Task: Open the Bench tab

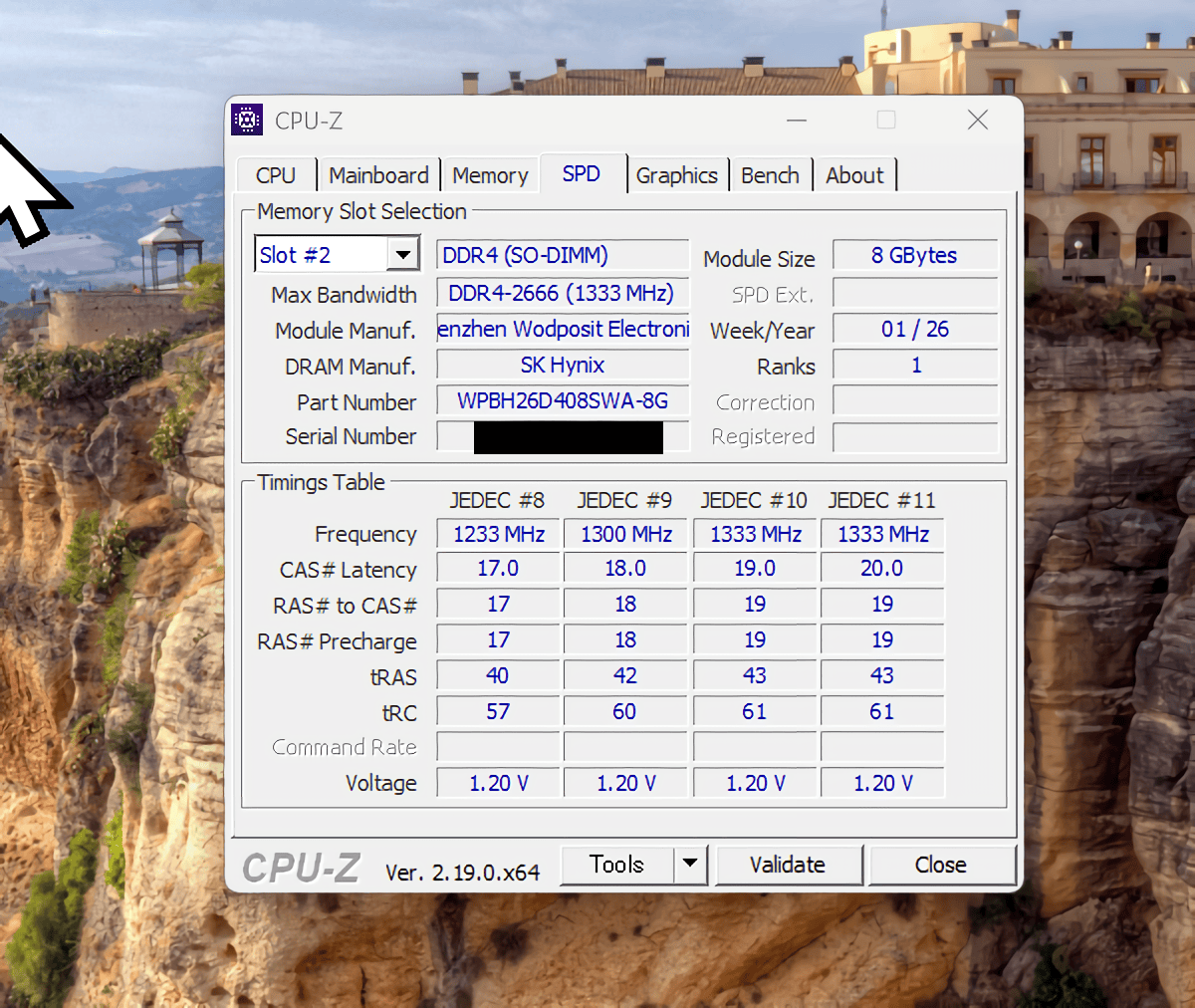Action: [771, 175]
